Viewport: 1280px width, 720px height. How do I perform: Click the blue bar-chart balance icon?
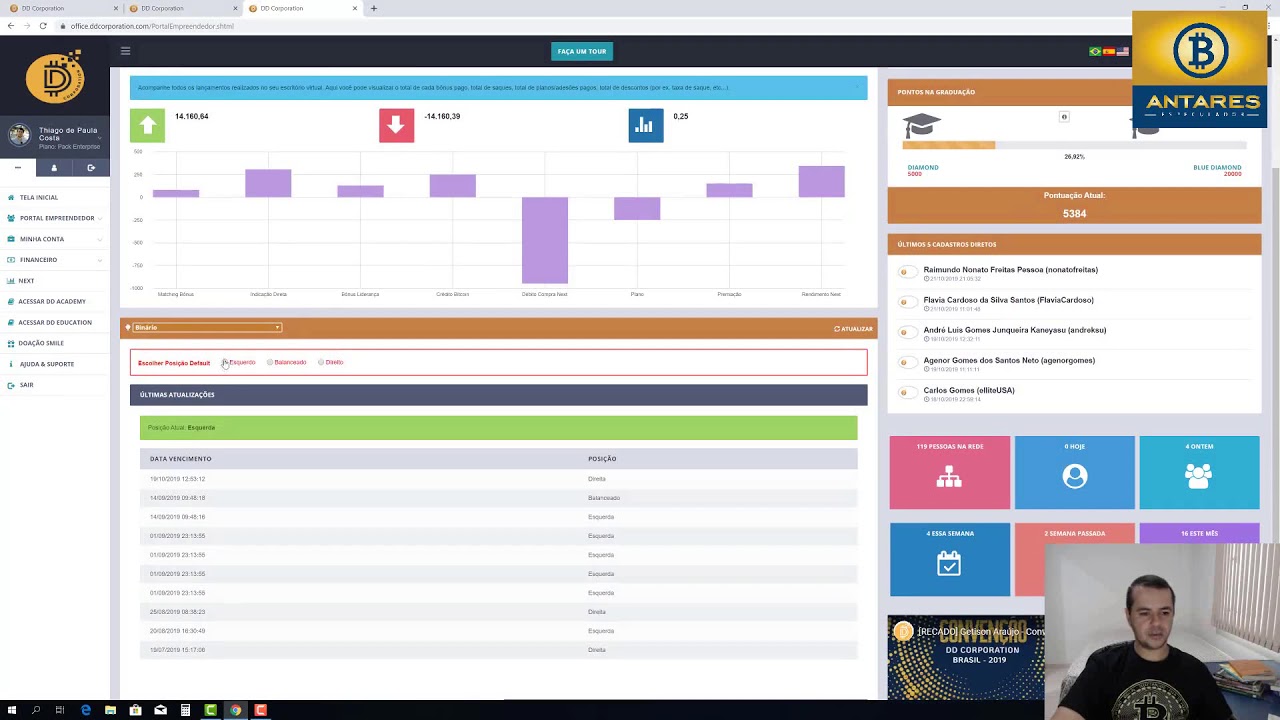(645, 125)
